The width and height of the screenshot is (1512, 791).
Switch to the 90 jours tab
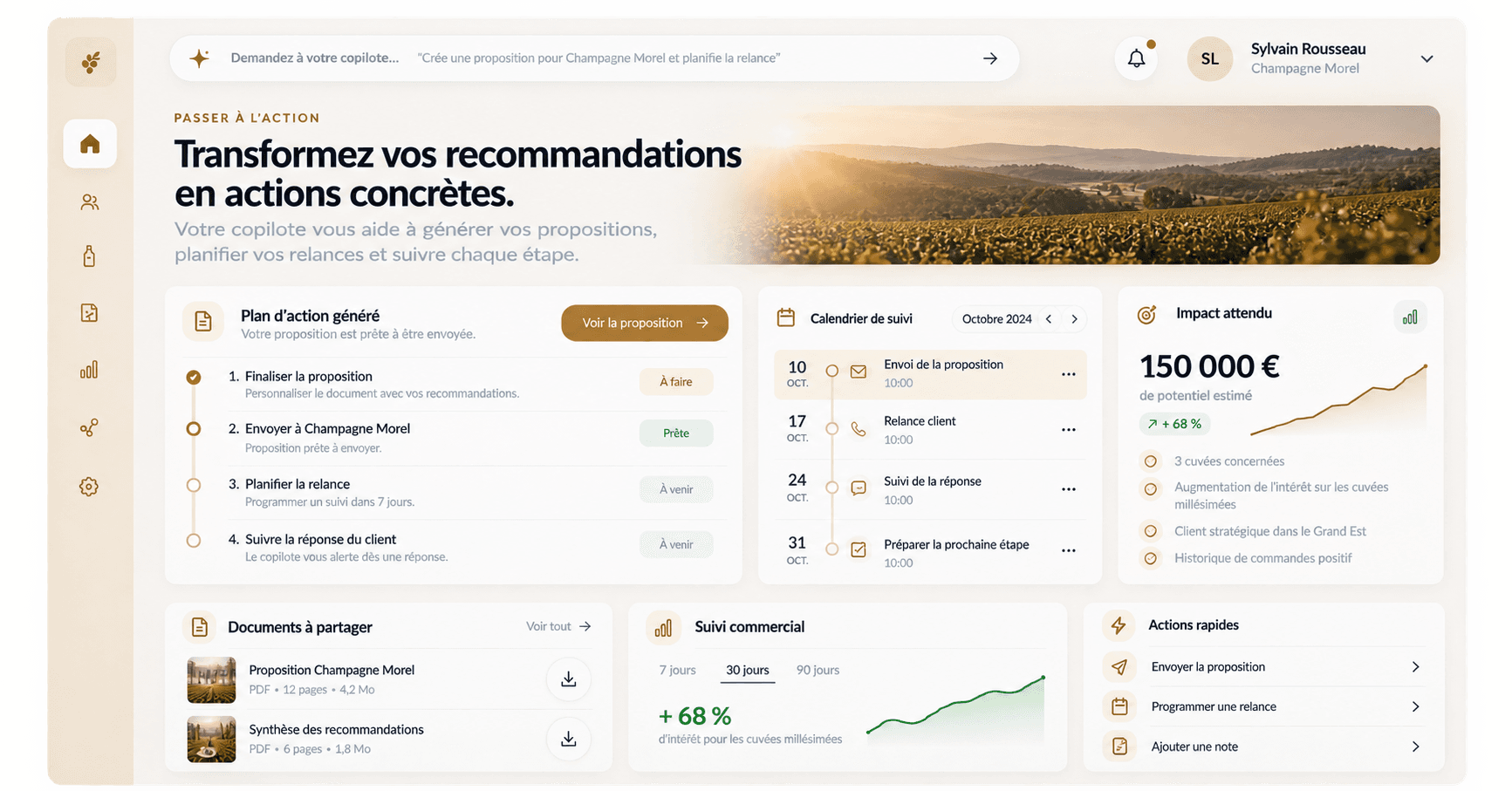818,670
